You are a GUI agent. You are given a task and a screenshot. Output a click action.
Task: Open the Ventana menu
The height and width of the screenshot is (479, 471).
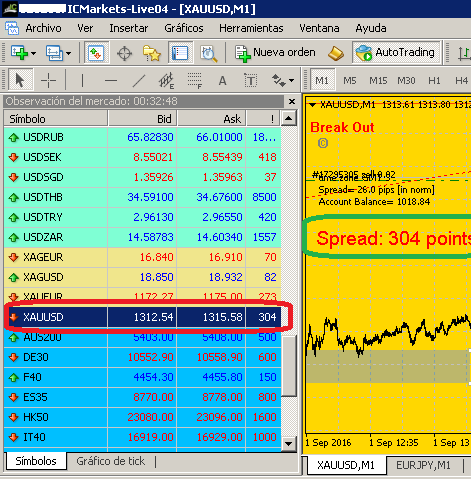pos(319,28)
